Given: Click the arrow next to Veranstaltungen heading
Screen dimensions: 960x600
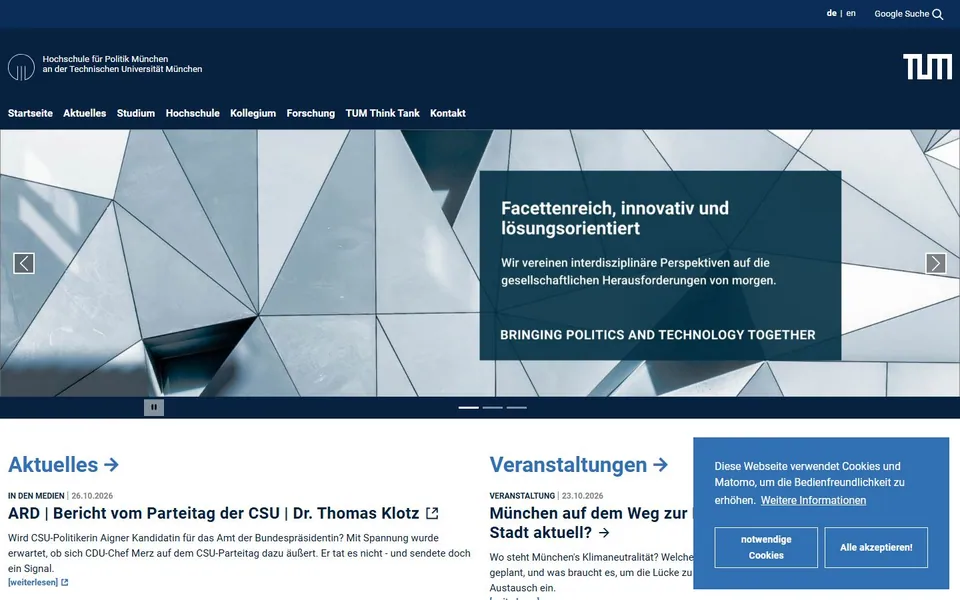Looking at the screenshot, I should 660,465.
